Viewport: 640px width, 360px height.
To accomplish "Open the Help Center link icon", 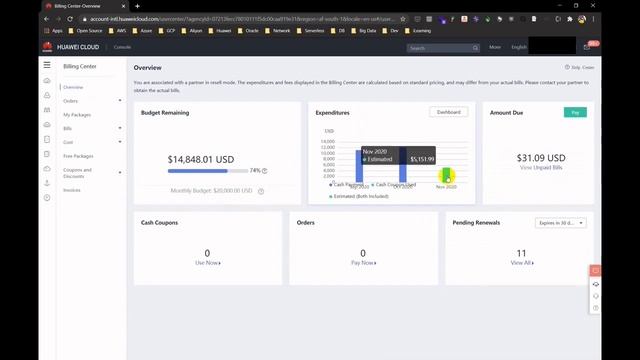I will tap(567, 67).
